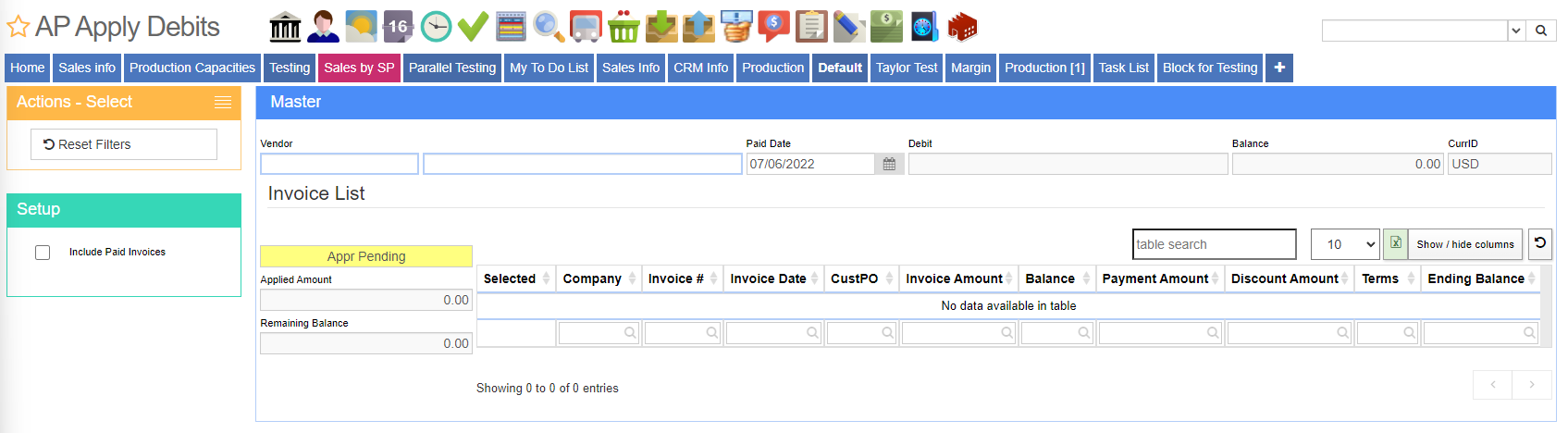
Task: Sort by the Balance column header
Action: click(1057, 278)
